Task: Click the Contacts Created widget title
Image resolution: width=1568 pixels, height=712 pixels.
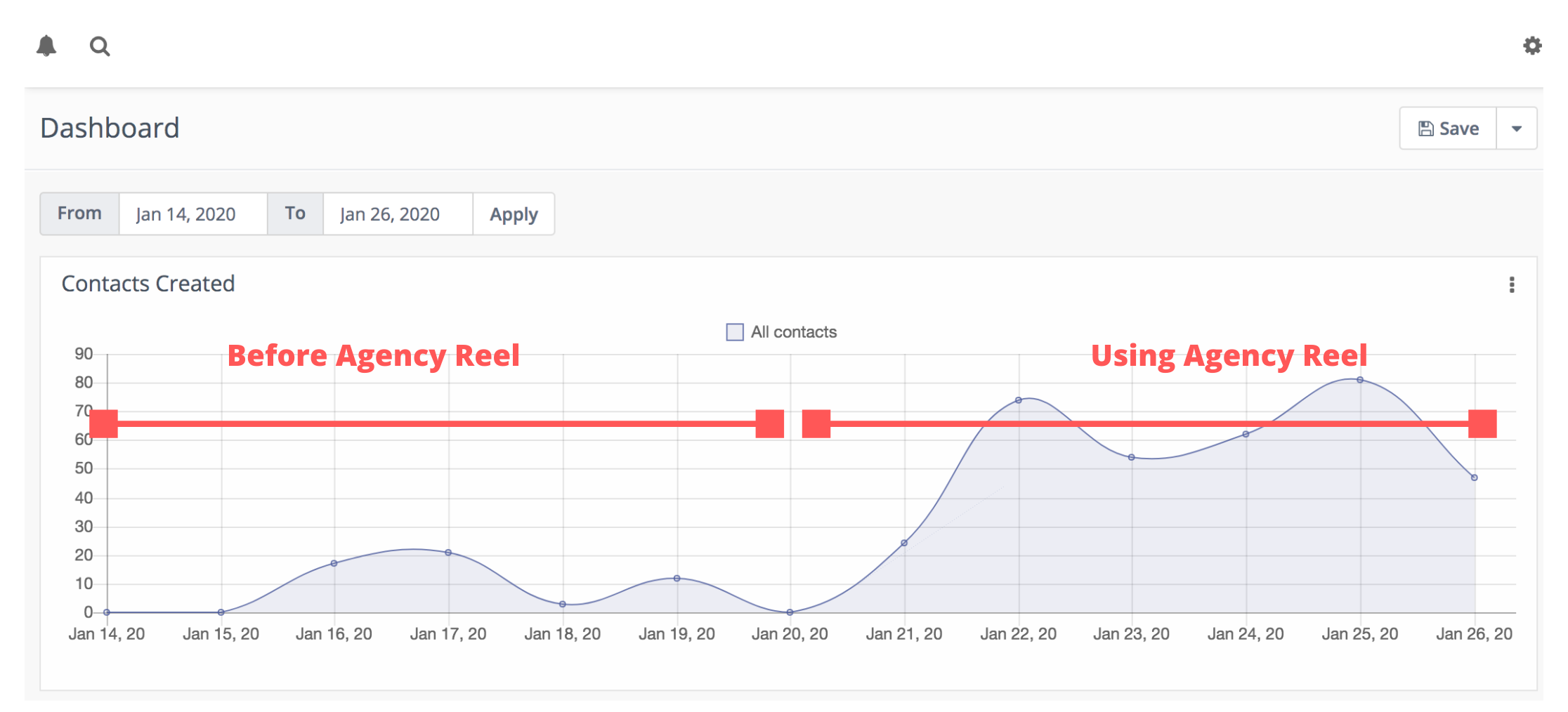Action: point(148,284)
